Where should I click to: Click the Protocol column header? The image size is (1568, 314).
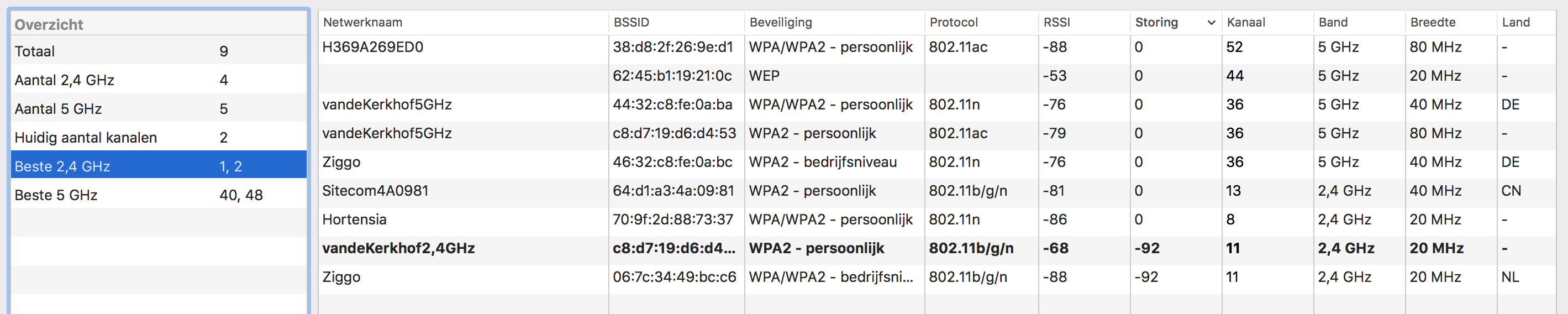click(954, 23)
